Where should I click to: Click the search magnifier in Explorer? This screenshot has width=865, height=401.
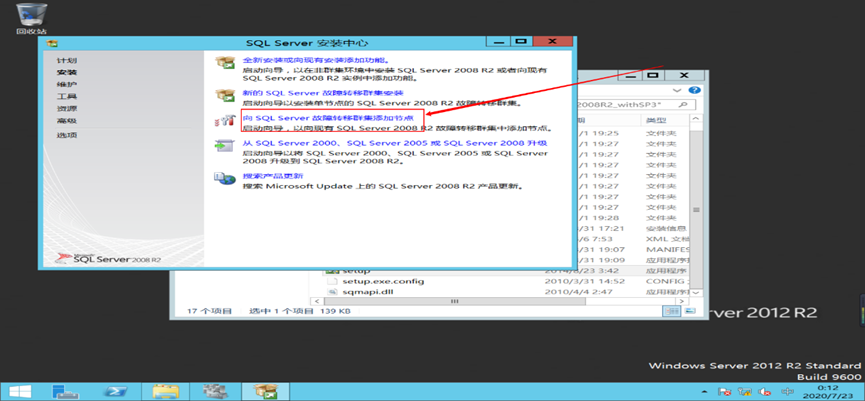click(683, 104)
